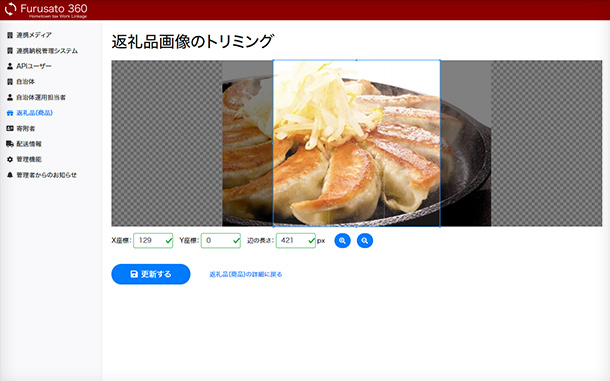610x381 pixels.
Task: Follow 返礼品(商品)の詳細に戻る link
Action: pyautogui.click(x=245, y=274)
